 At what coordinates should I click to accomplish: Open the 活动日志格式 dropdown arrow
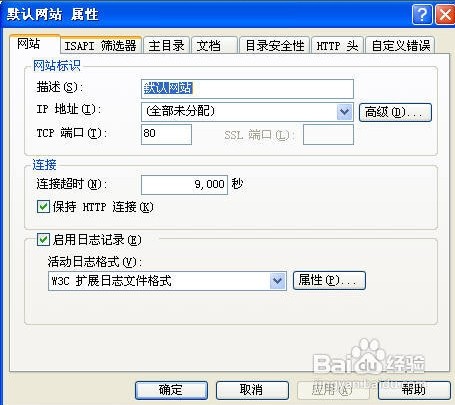(278, 281)
